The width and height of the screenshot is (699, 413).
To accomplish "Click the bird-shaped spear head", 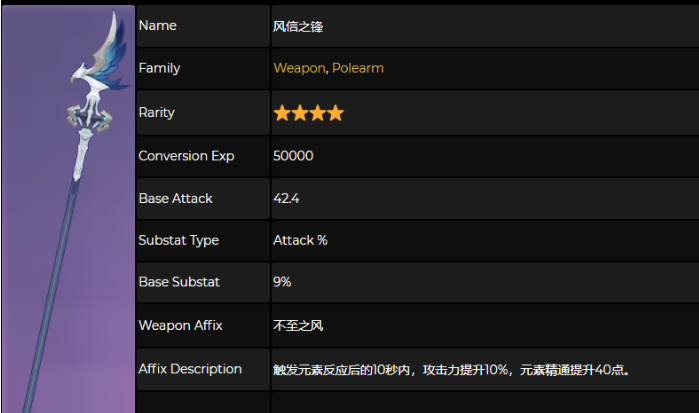I will point(101,60).
